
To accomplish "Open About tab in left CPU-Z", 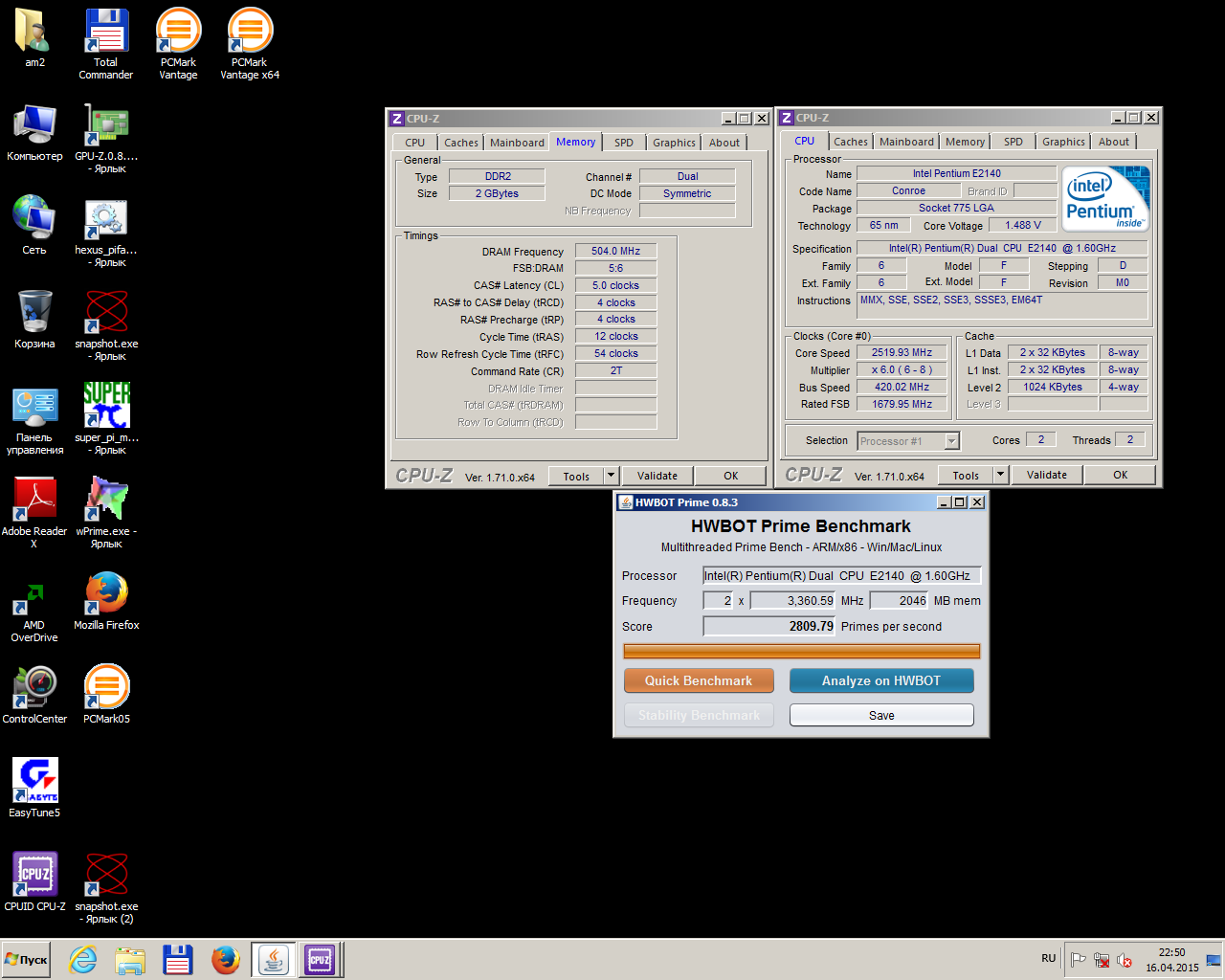I will 724,143.
